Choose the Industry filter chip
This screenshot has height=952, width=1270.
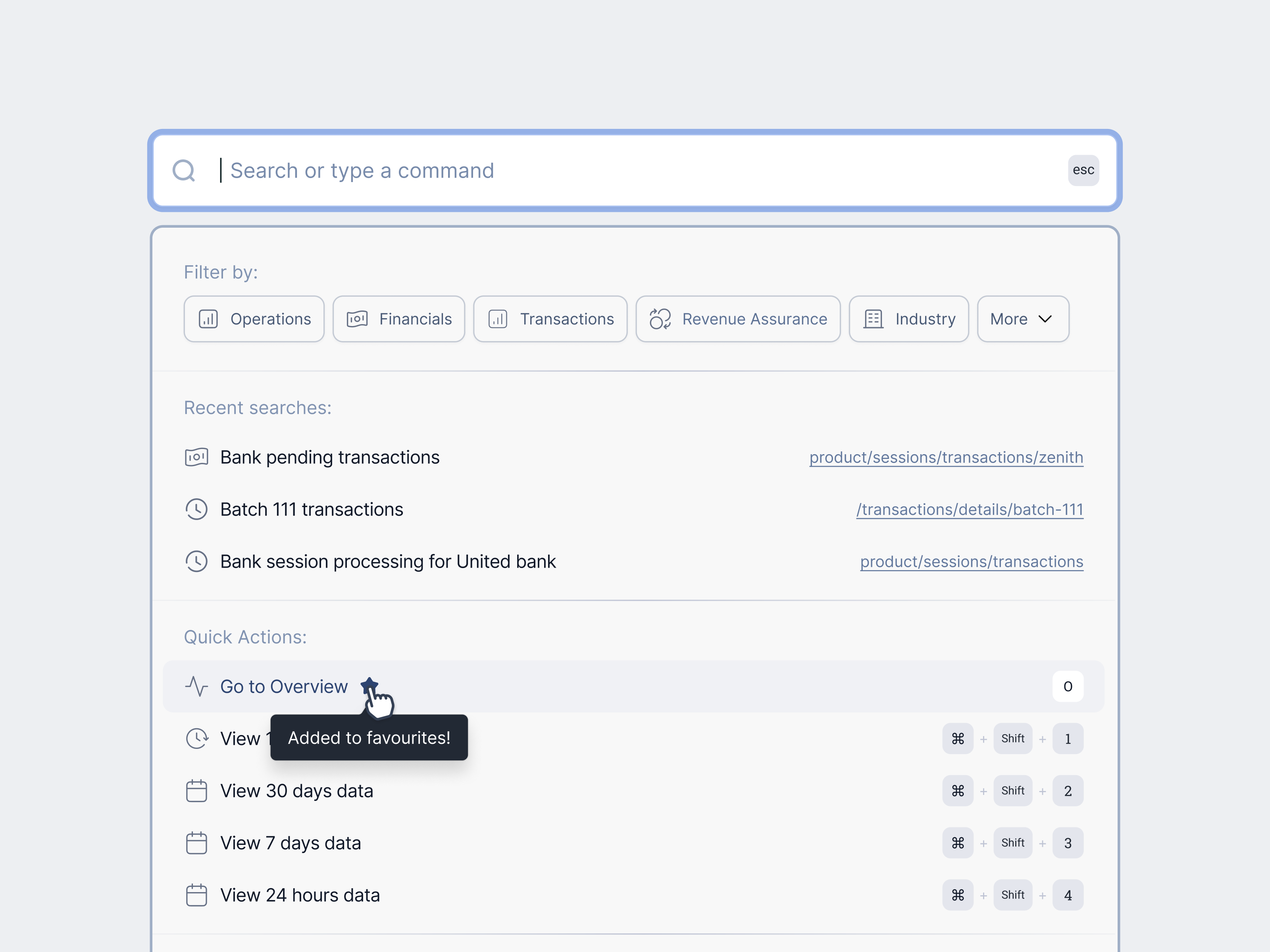[908, 319]
